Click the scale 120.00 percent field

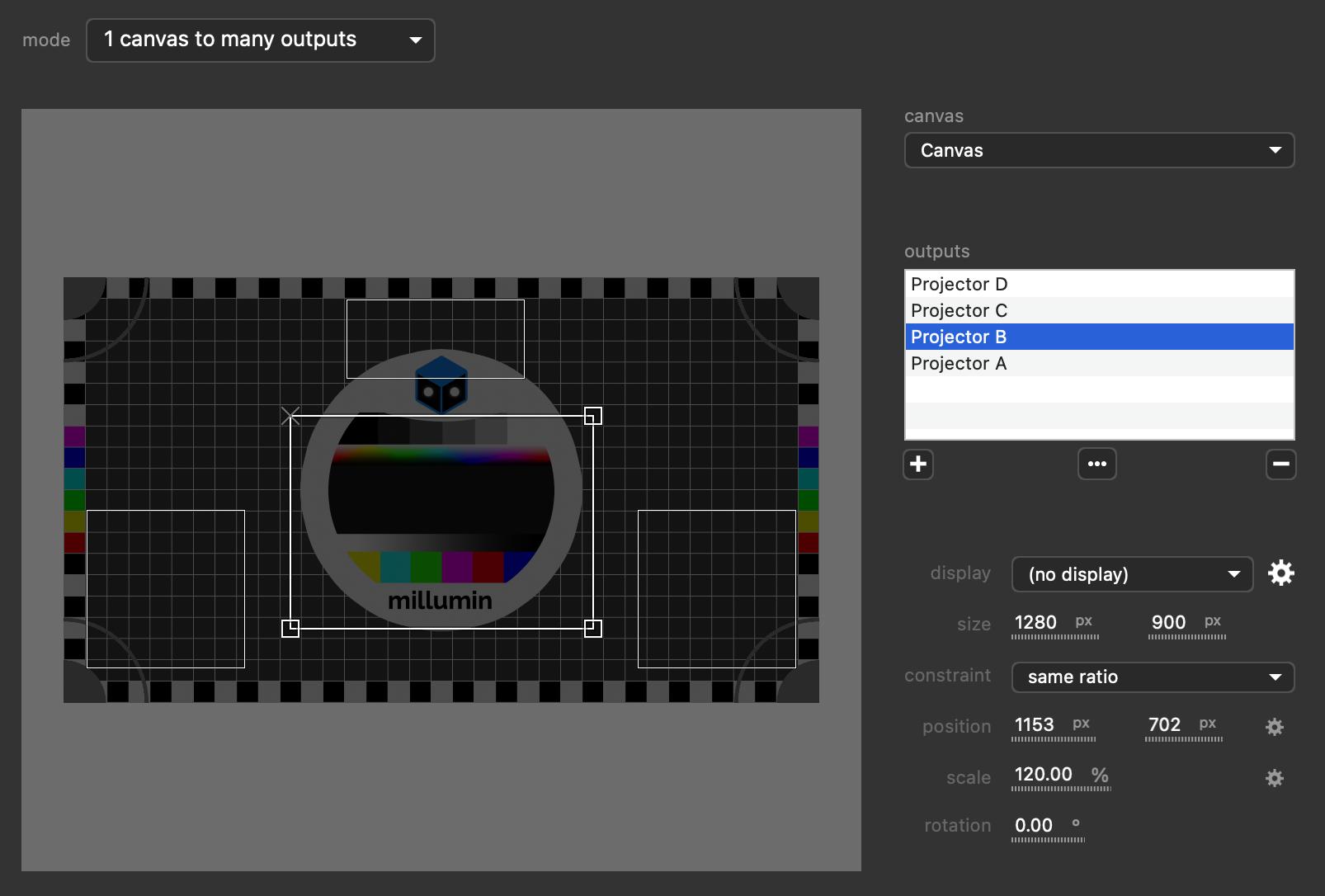[1044, 775]
